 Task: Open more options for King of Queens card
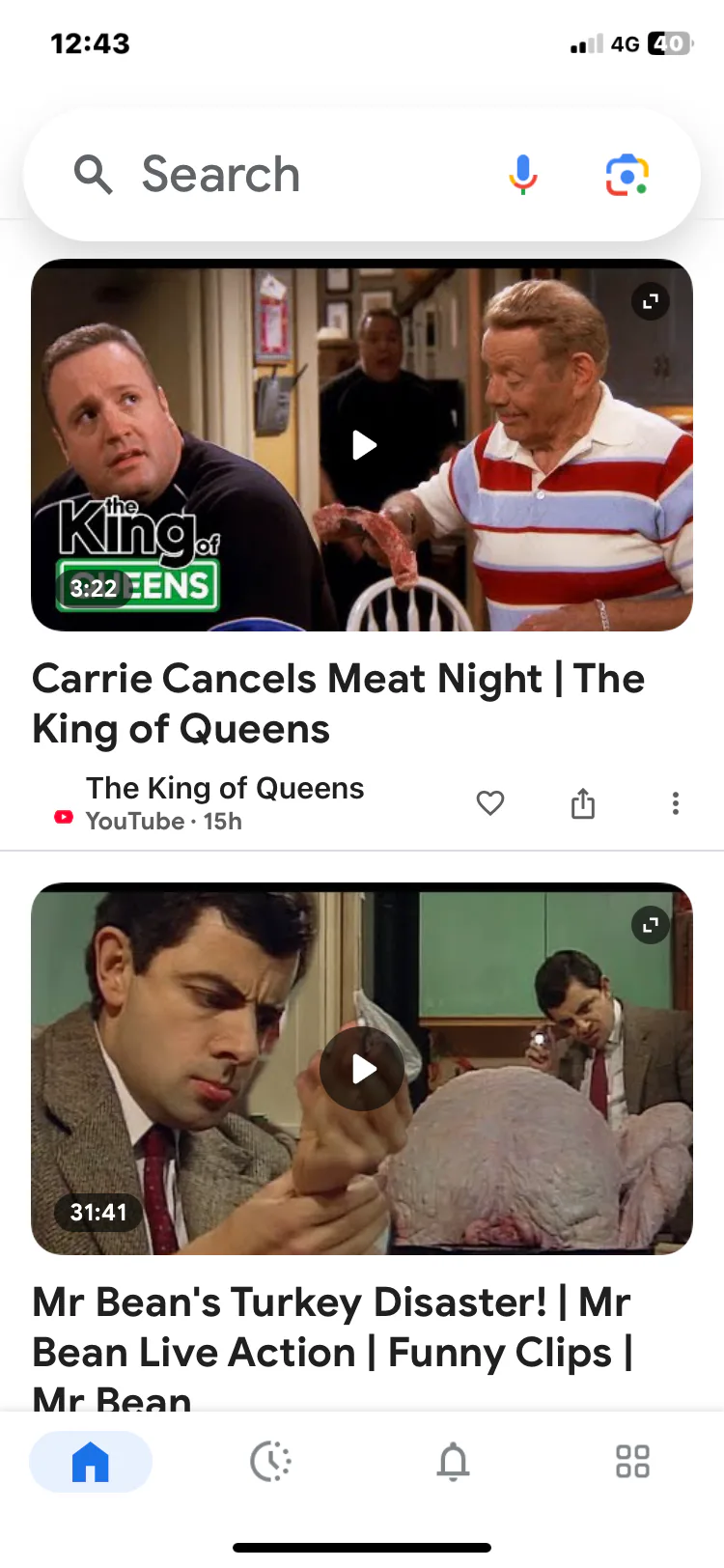coord(676,803)
